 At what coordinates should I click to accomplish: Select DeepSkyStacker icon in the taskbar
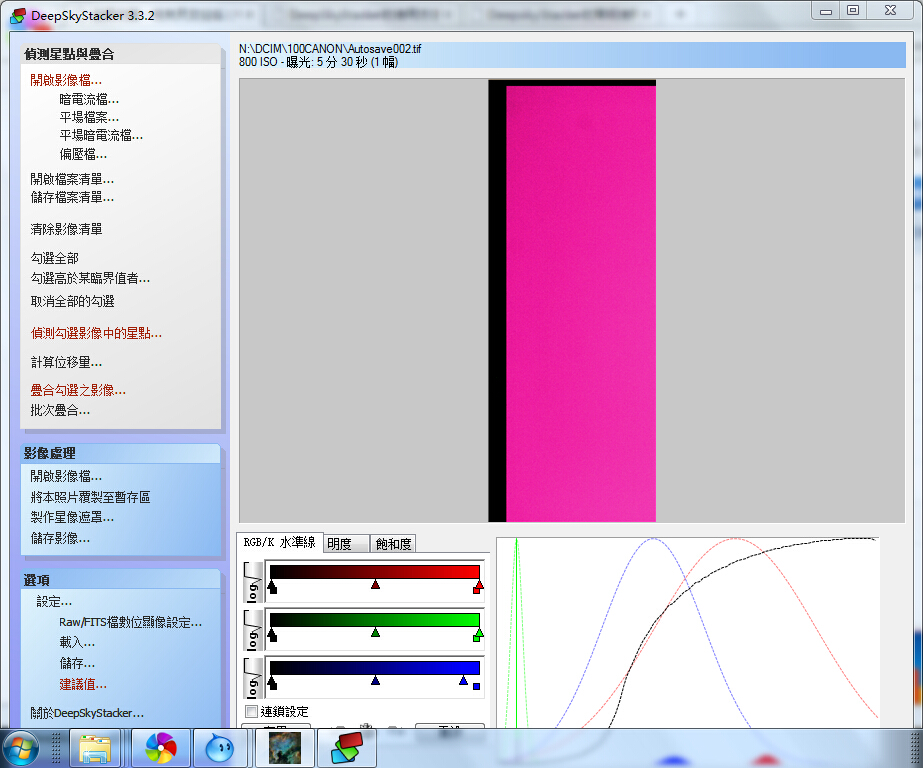coord(347,749)
